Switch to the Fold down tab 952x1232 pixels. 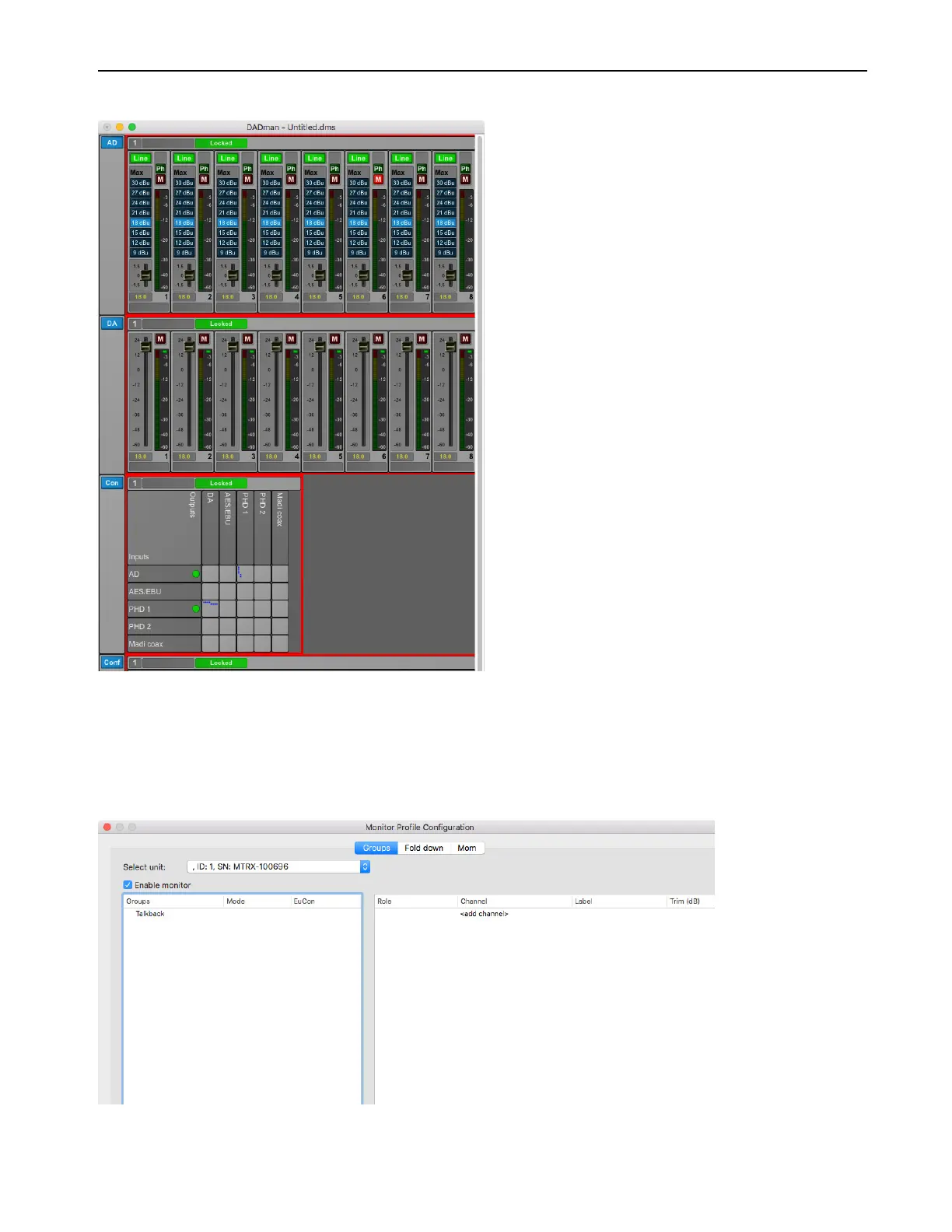pyautogui.click(x=424, y=848)
